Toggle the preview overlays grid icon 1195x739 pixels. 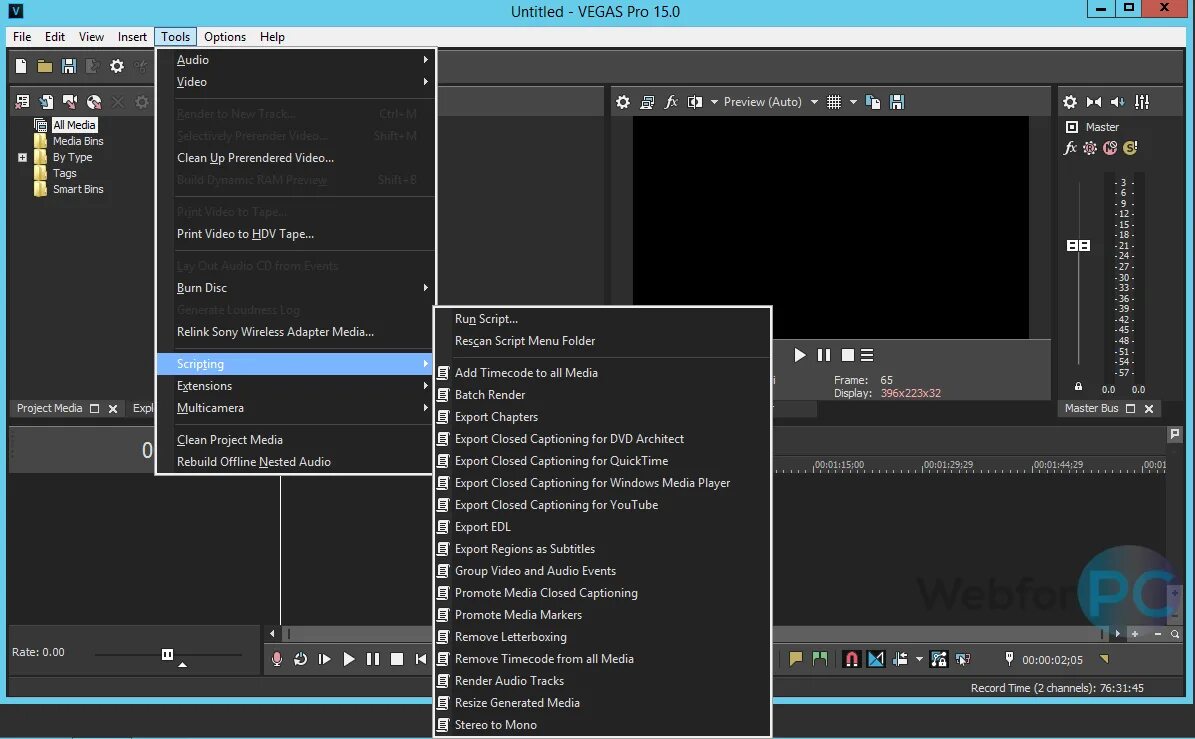[834, 102]
